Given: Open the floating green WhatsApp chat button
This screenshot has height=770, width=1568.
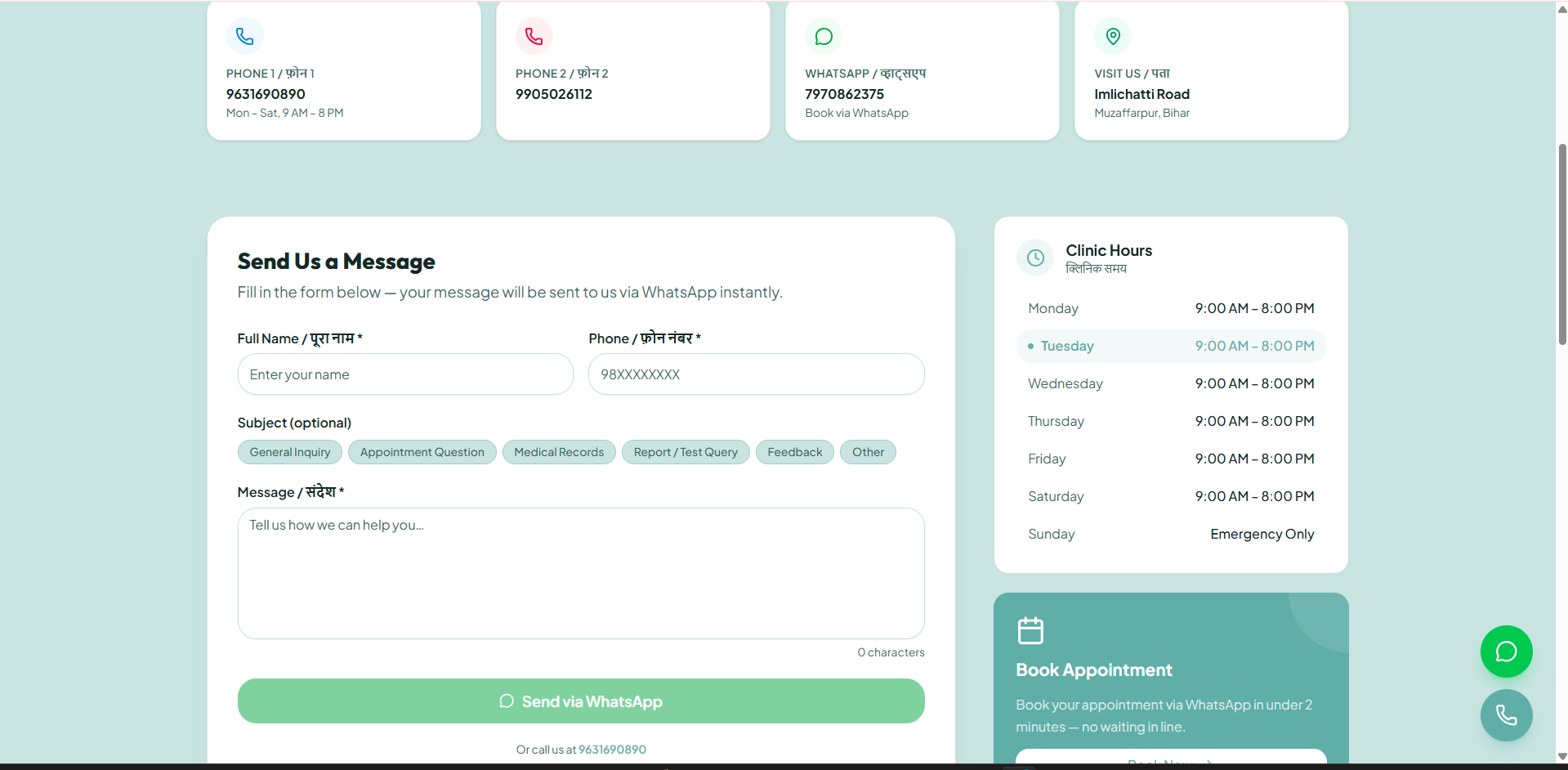Looking at the screenshot, I should coord(1506,651).
